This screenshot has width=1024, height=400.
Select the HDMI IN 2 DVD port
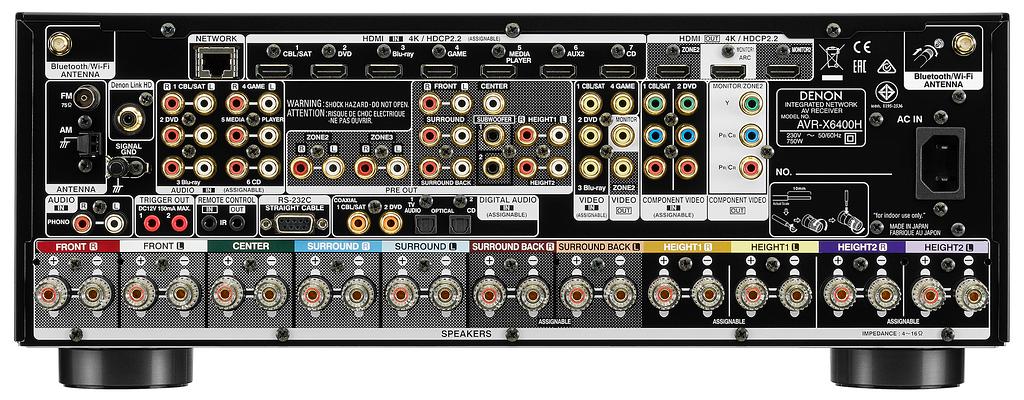pyautogui.click(x=328, y=71)
